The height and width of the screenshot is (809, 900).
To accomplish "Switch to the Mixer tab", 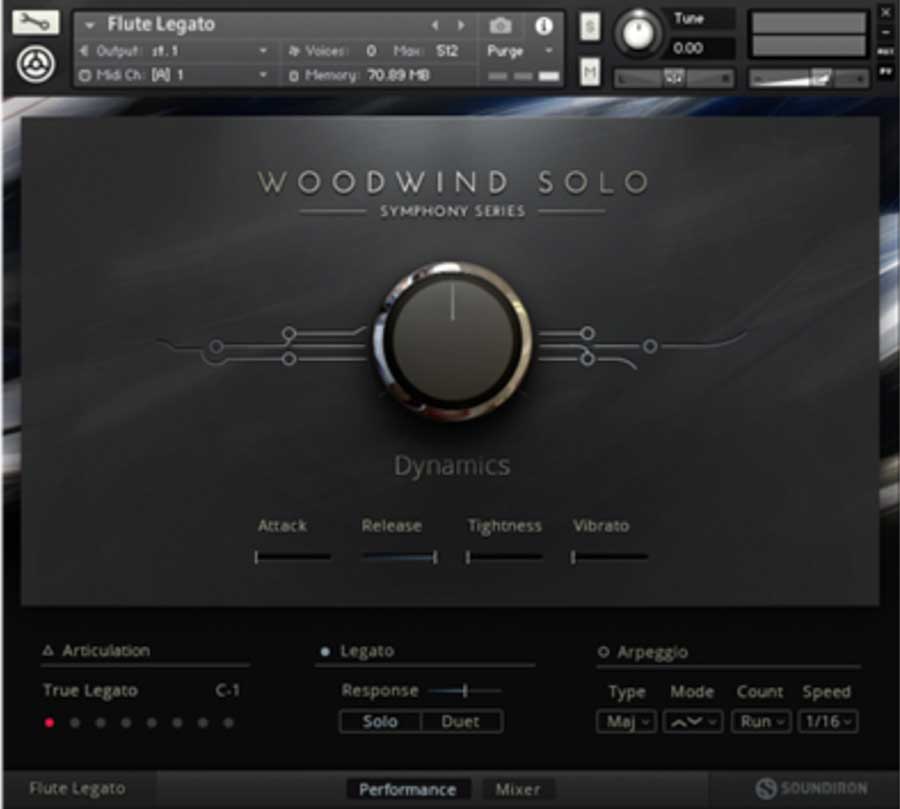I will [518, 789].
